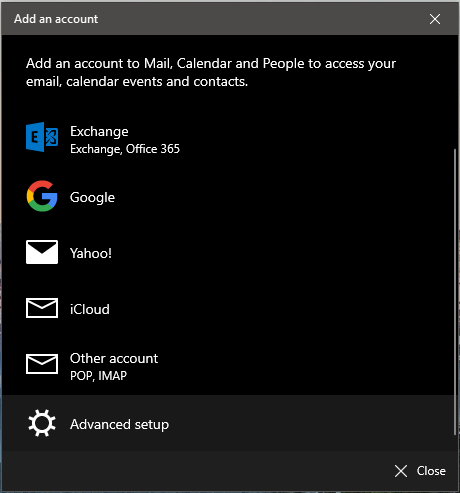
Task: Click the account list vertical scrollbar
Action: (455, 292)
